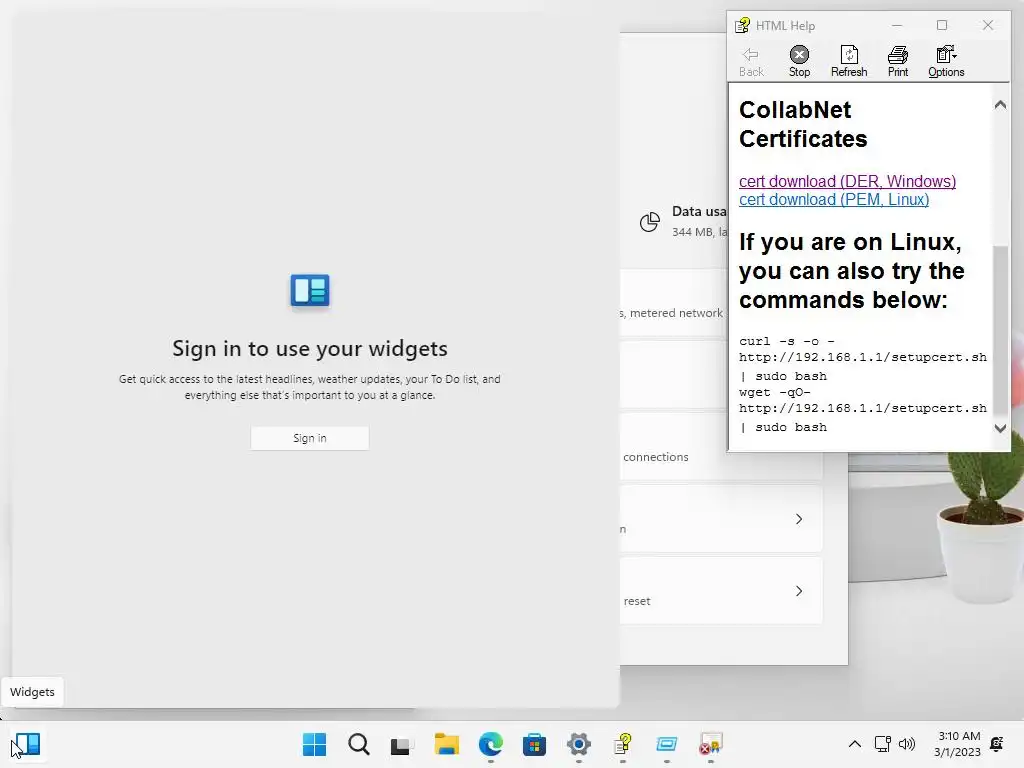
Task: Switch to HTML Help taskbar icon
Action: pos(623,744)
